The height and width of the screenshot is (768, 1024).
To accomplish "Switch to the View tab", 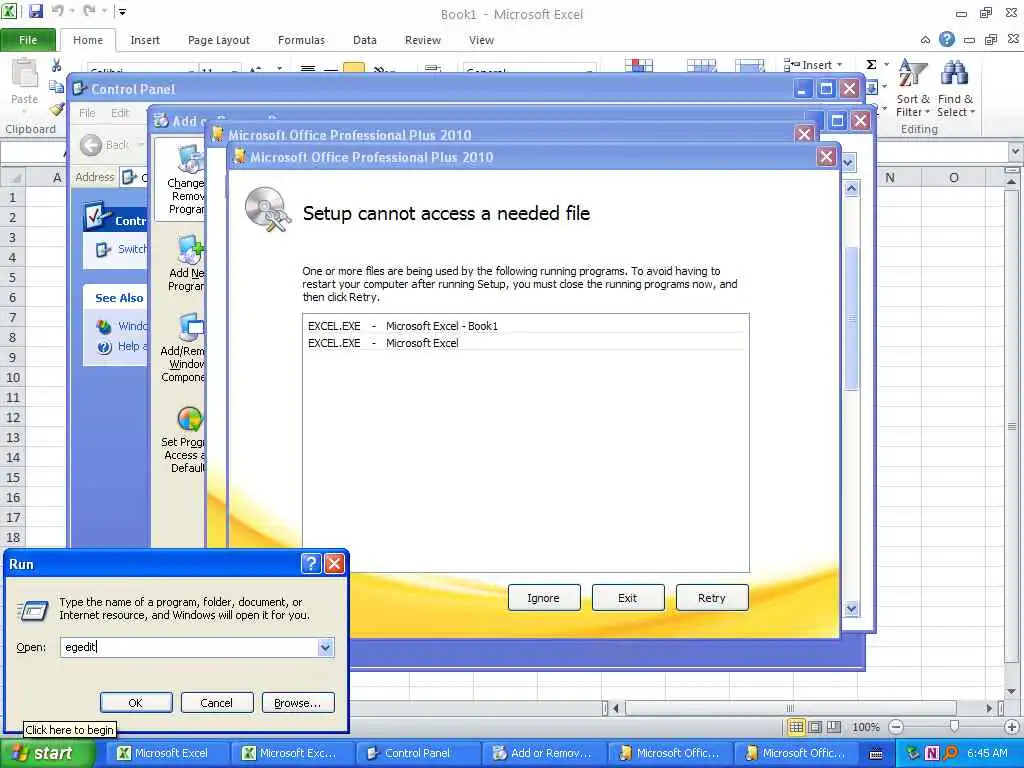I will pyautogui.click(x=481, y=40).
